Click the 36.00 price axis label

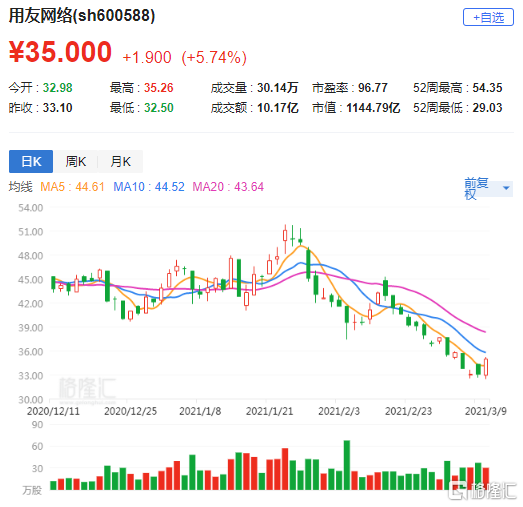click(x=31, y=352)
